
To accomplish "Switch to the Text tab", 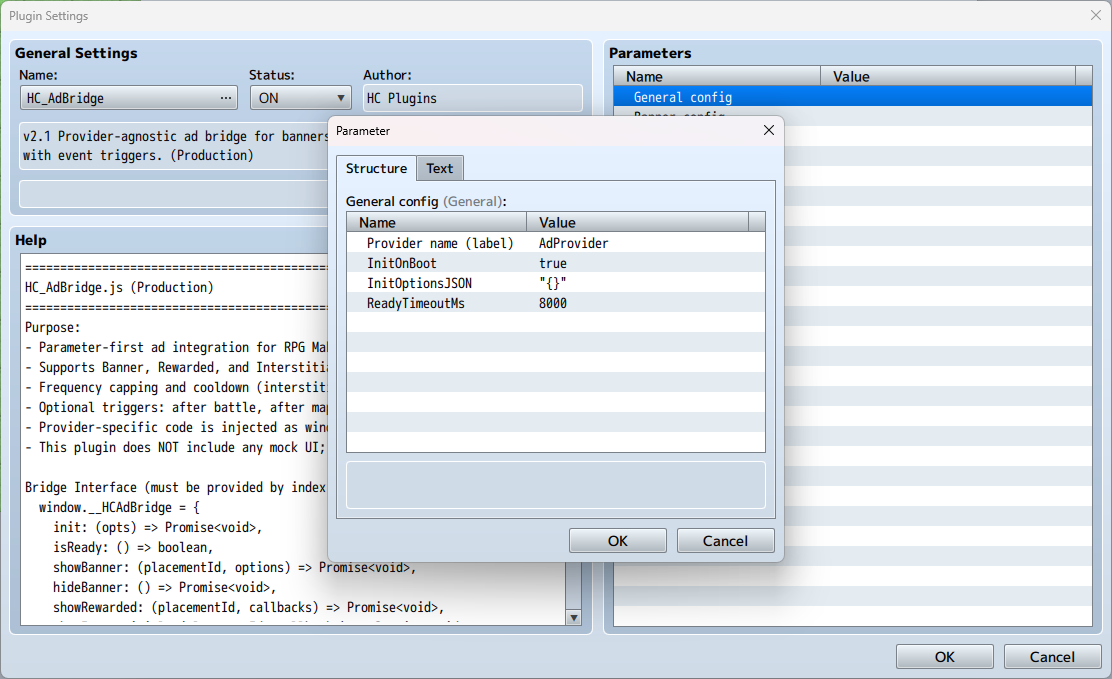I will coord(440,168).
